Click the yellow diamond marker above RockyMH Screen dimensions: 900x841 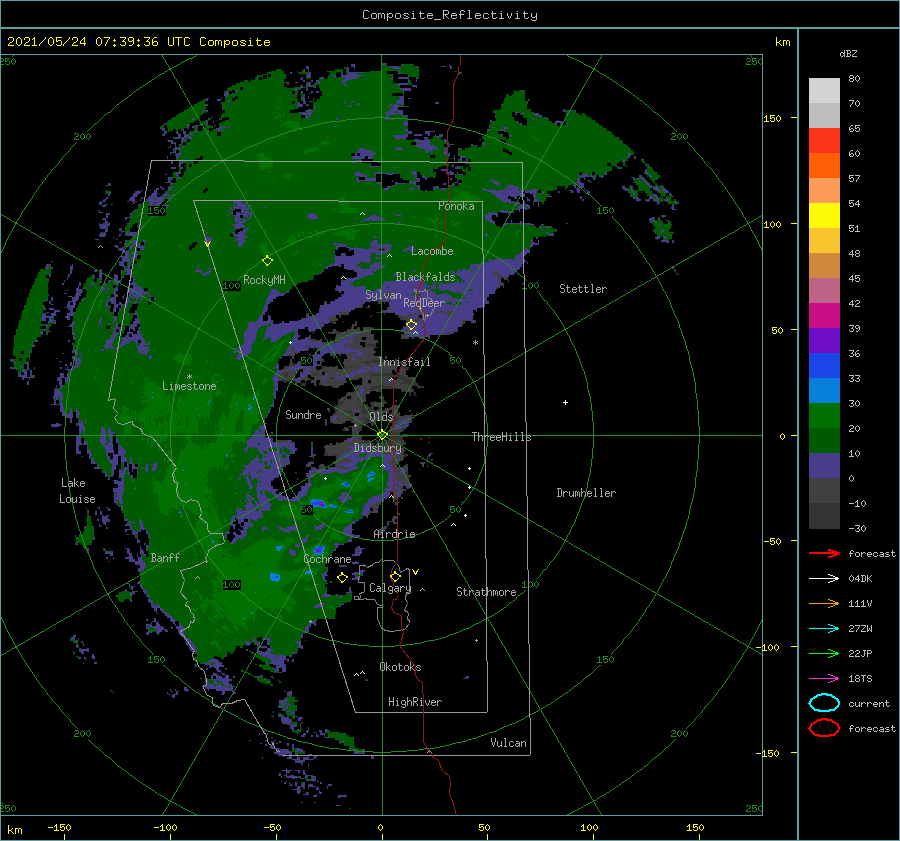267,261
